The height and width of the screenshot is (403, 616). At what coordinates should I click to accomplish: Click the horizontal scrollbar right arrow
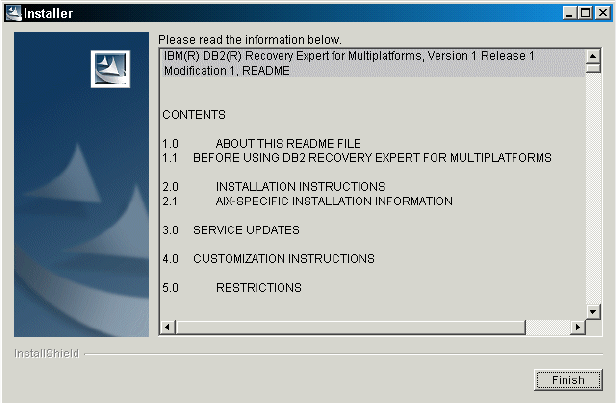[x=578, y=327]
